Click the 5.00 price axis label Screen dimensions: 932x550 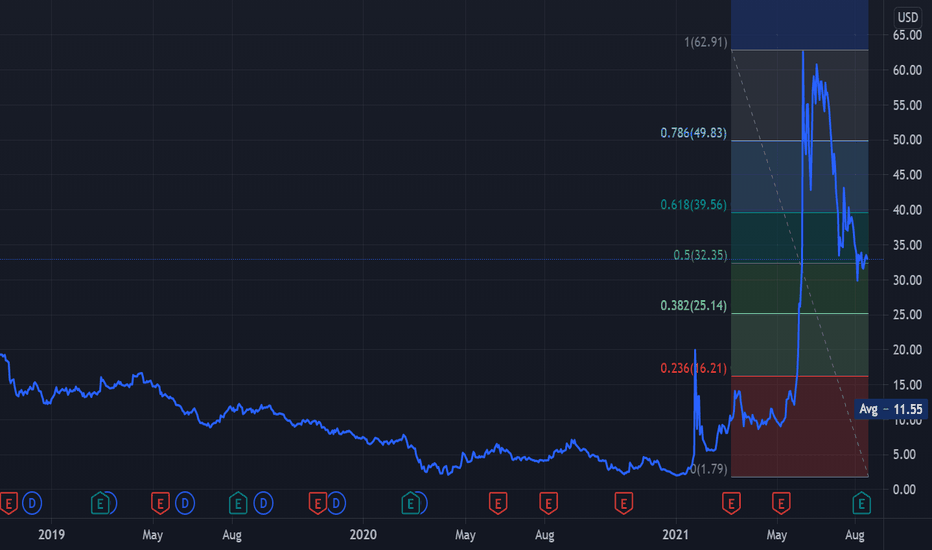904,454
